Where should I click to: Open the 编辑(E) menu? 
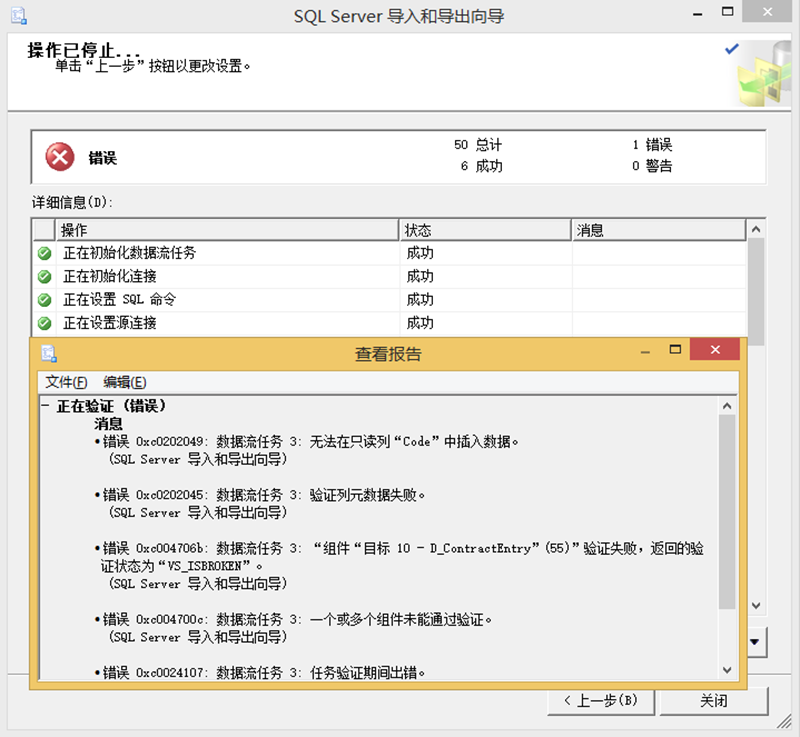pyautogui.click(x=124, y=382)
